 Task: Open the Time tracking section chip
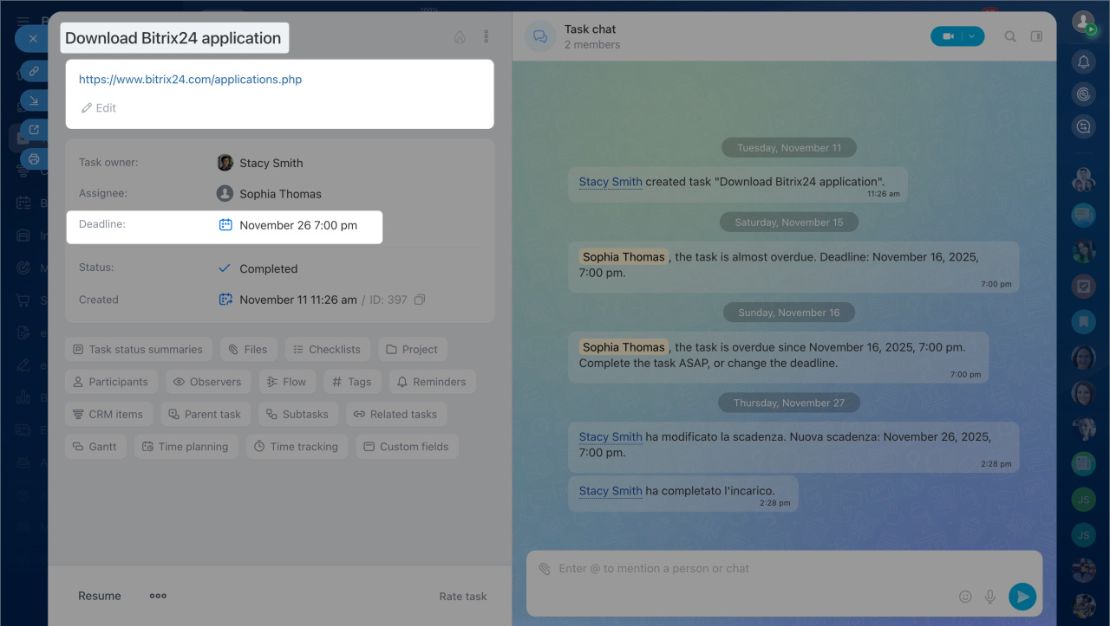(296, 446)
